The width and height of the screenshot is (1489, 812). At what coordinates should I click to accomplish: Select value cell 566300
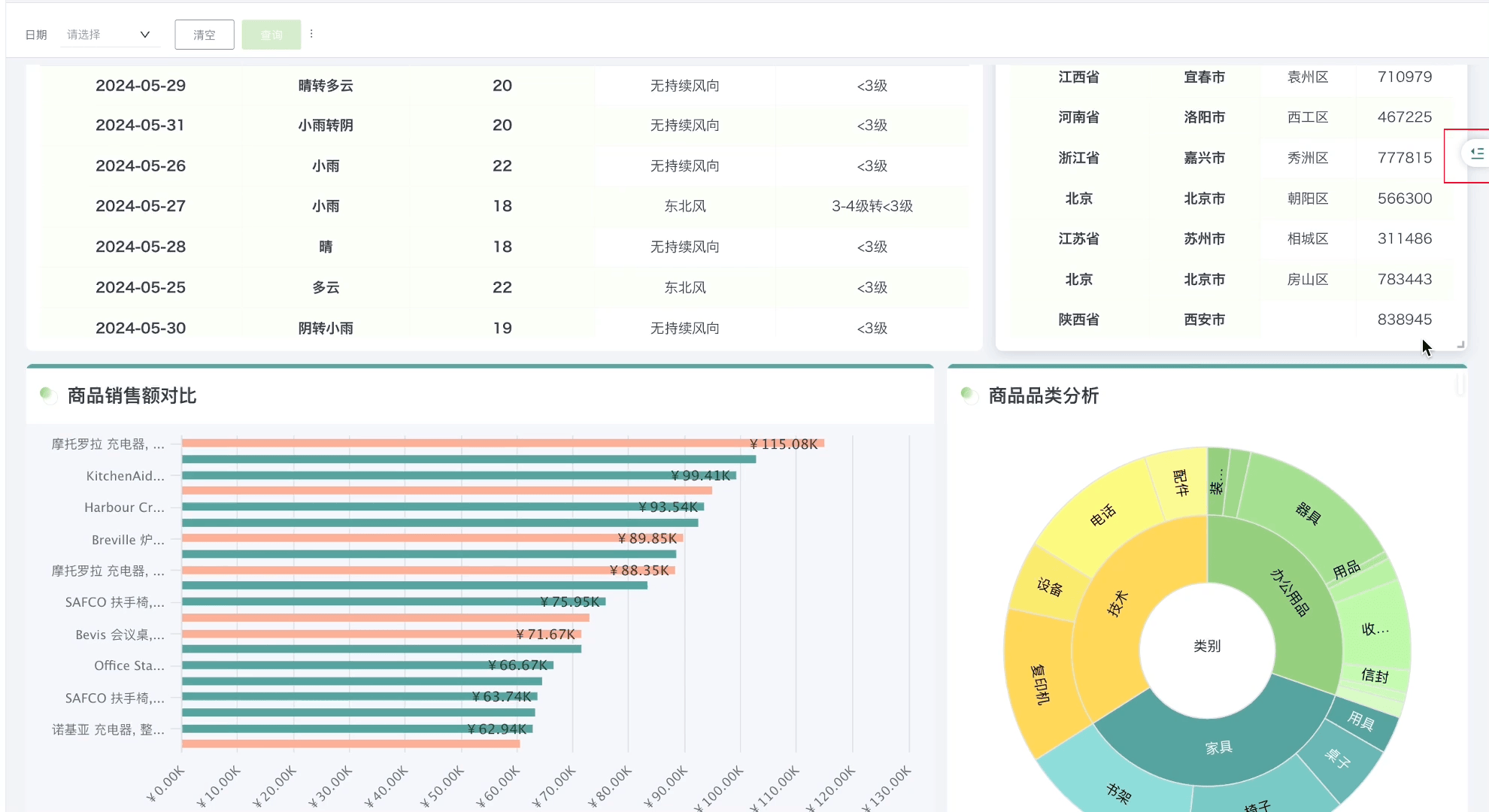point(1405,198)
